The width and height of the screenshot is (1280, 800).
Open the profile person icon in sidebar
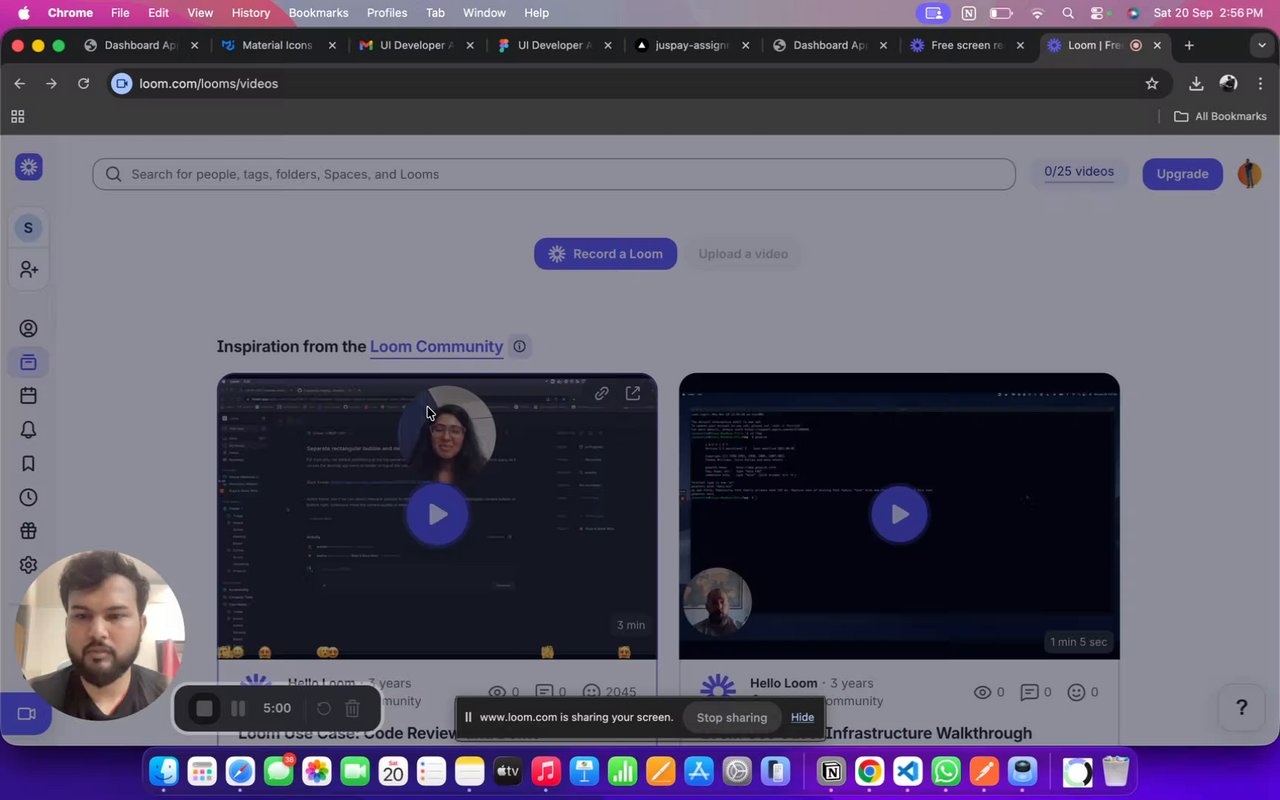coord(28,328)
